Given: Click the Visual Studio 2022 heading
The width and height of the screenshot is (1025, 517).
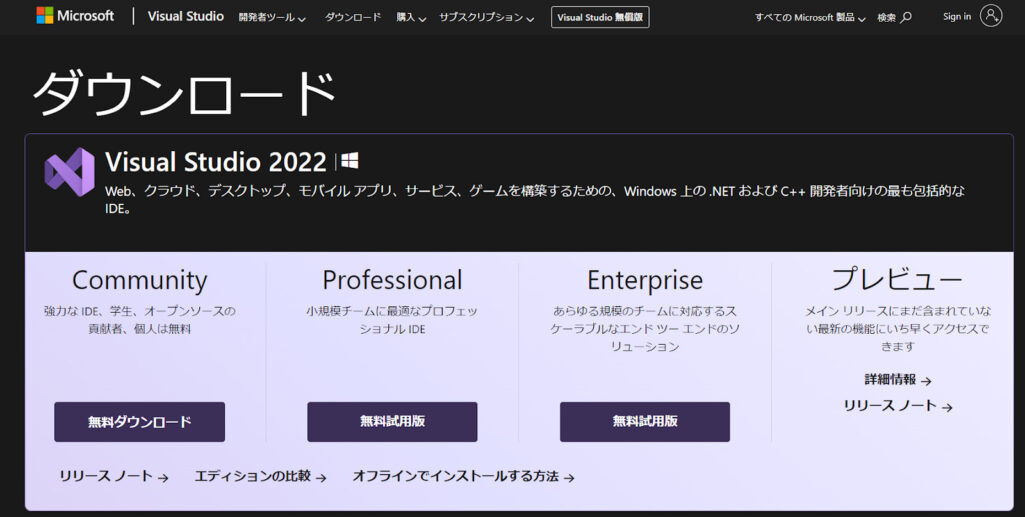Looking at the screenshot, I should click(216, 162).
